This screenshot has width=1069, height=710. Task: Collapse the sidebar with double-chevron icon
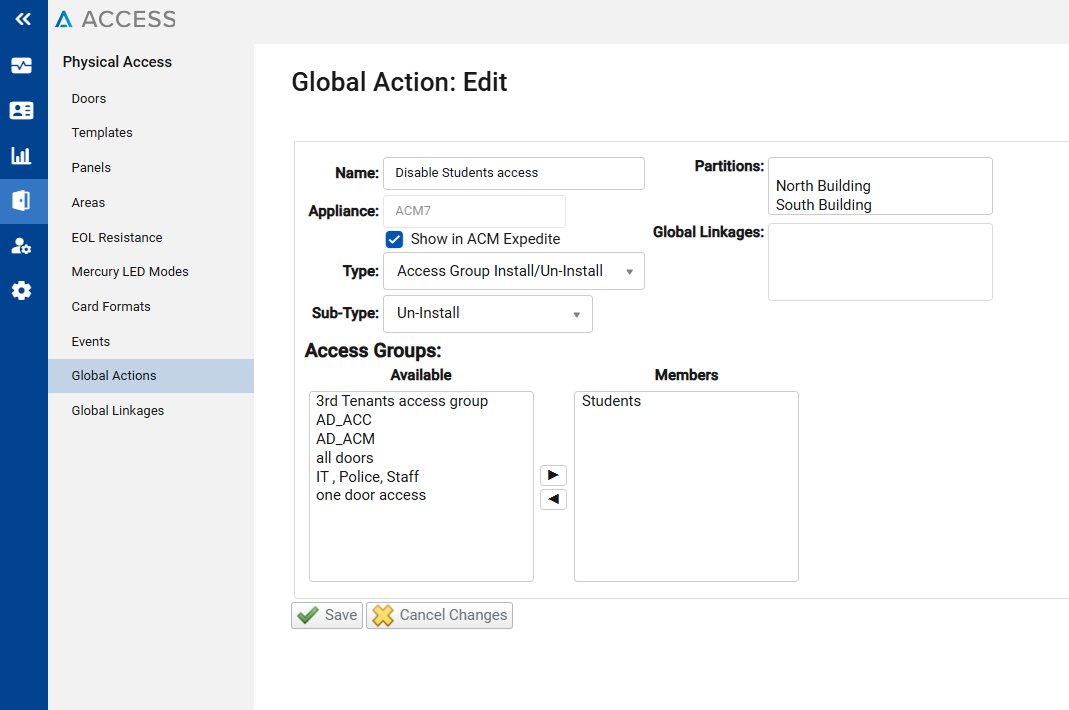23,19
